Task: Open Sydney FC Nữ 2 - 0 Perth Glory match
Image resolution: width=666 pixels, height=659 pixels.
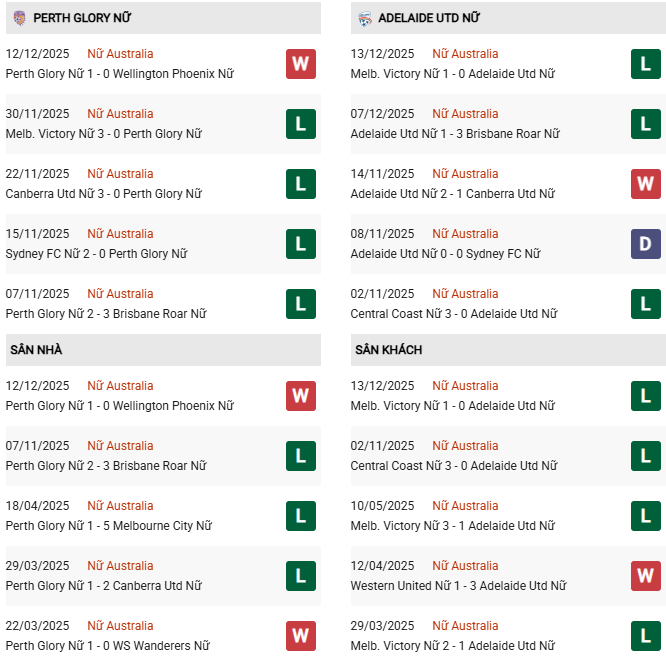Action: coord(96,254)
